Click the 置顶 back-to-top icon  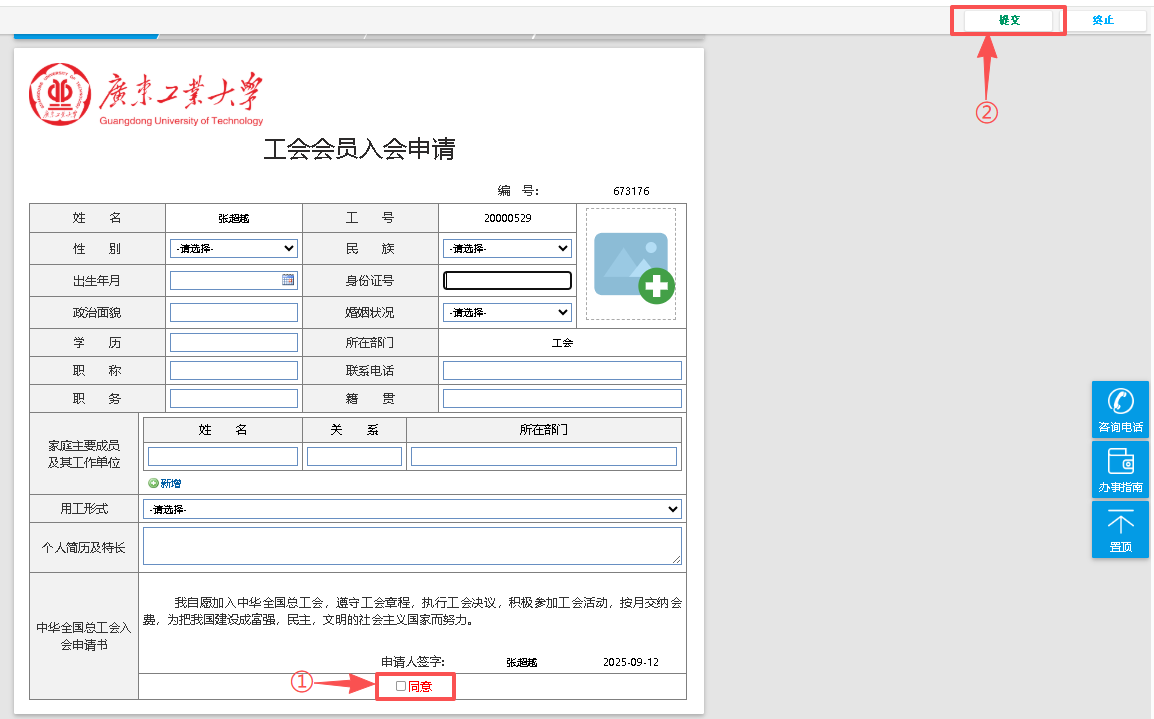click(1120, 523)
